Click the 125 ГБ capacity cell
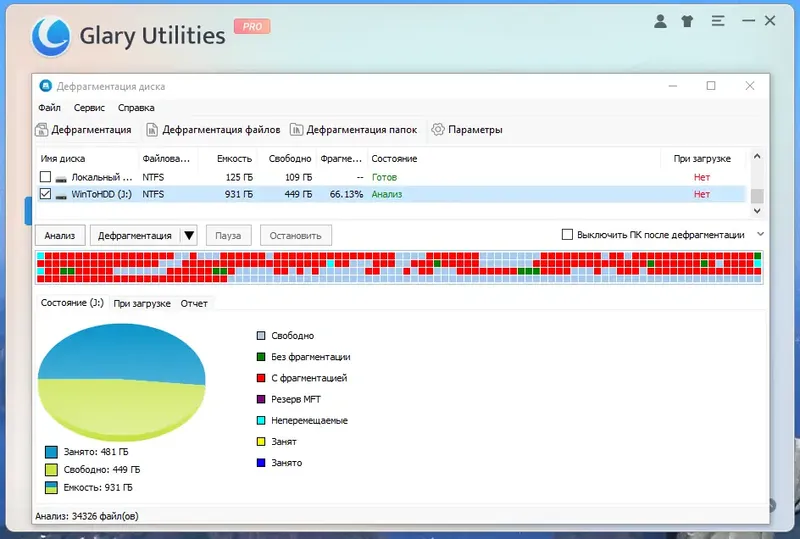Image resolution: width=800 pixels, height=539 pixels. click(239, 177)
